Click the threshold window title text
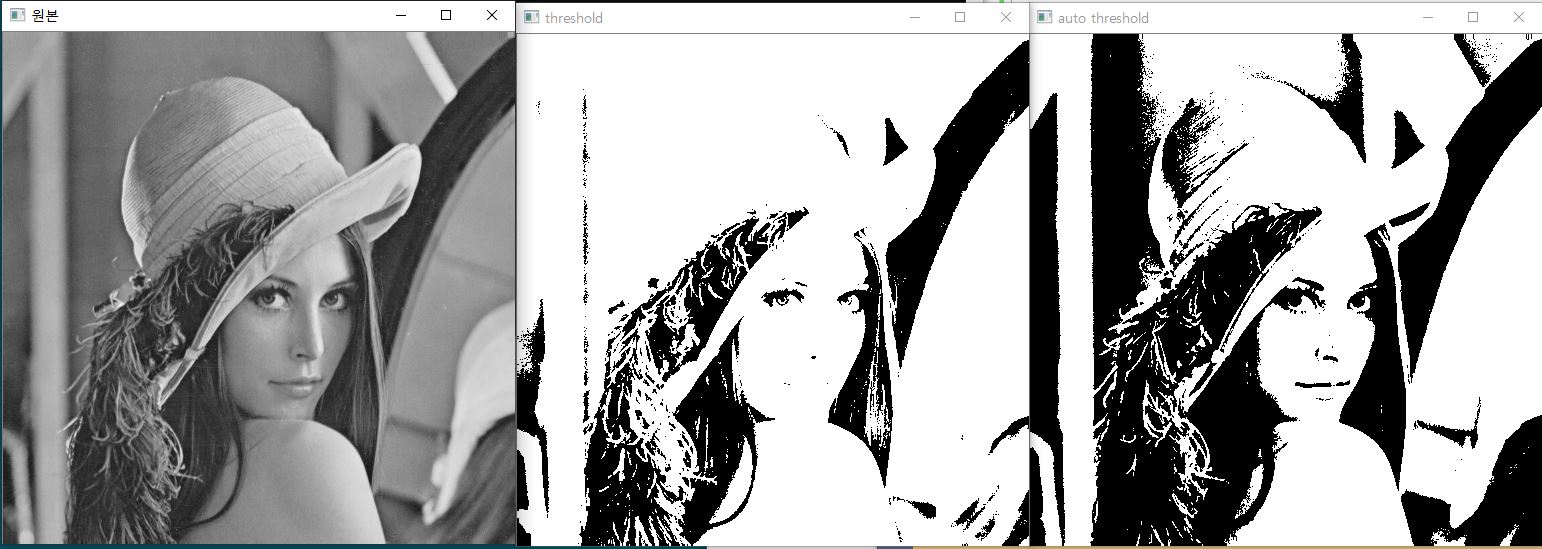 click(574, 18)
